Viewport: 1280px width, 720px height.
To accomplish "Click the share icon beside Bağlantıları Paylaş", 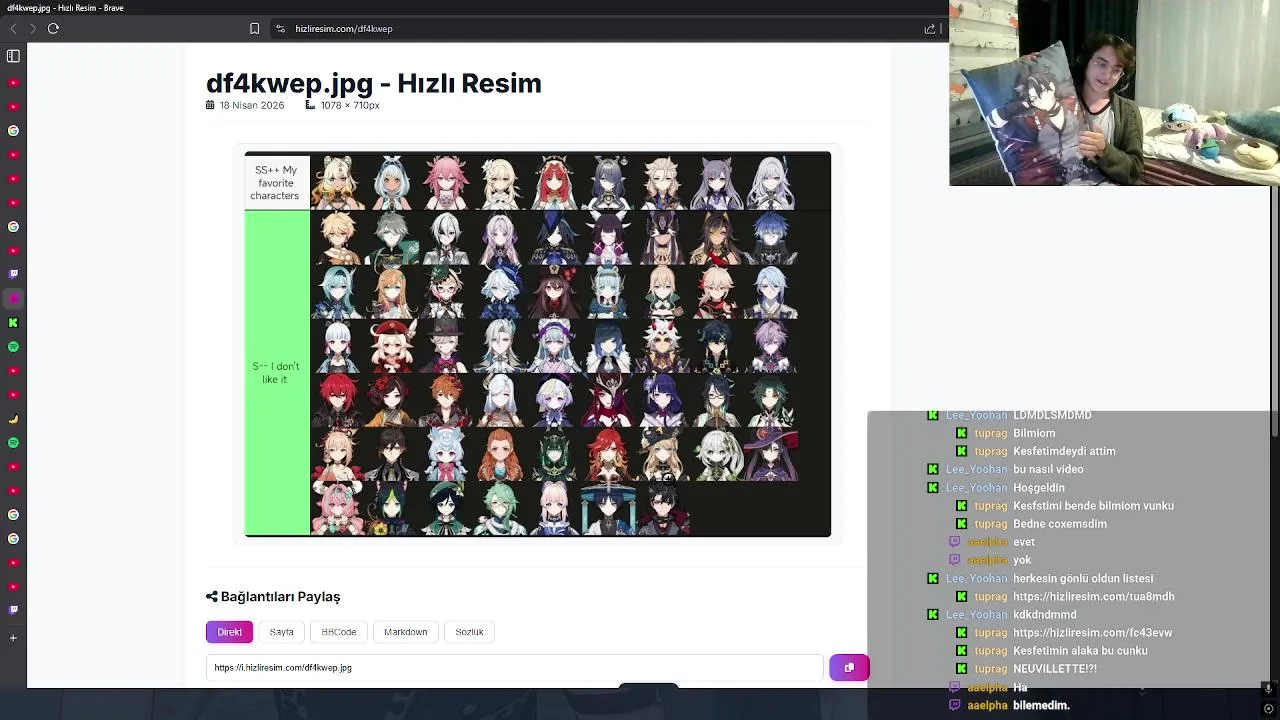I will (x=211, y=597).
